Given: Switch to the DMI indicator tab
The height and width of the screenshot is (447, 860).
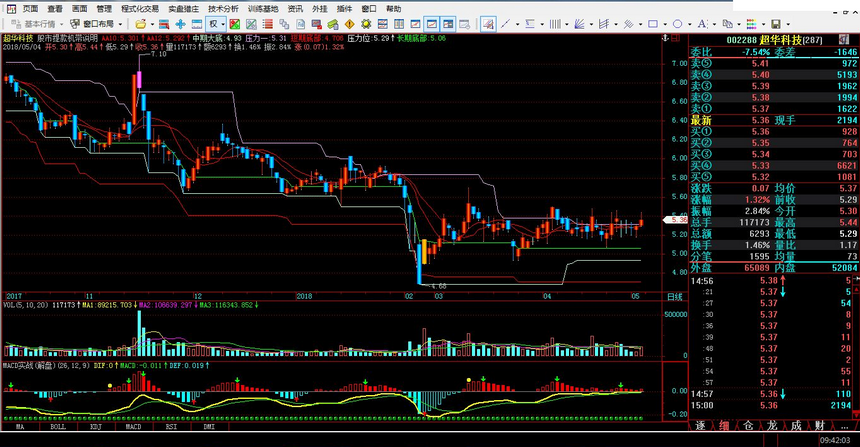Looking at the screenshot, I should click(209, 426).
